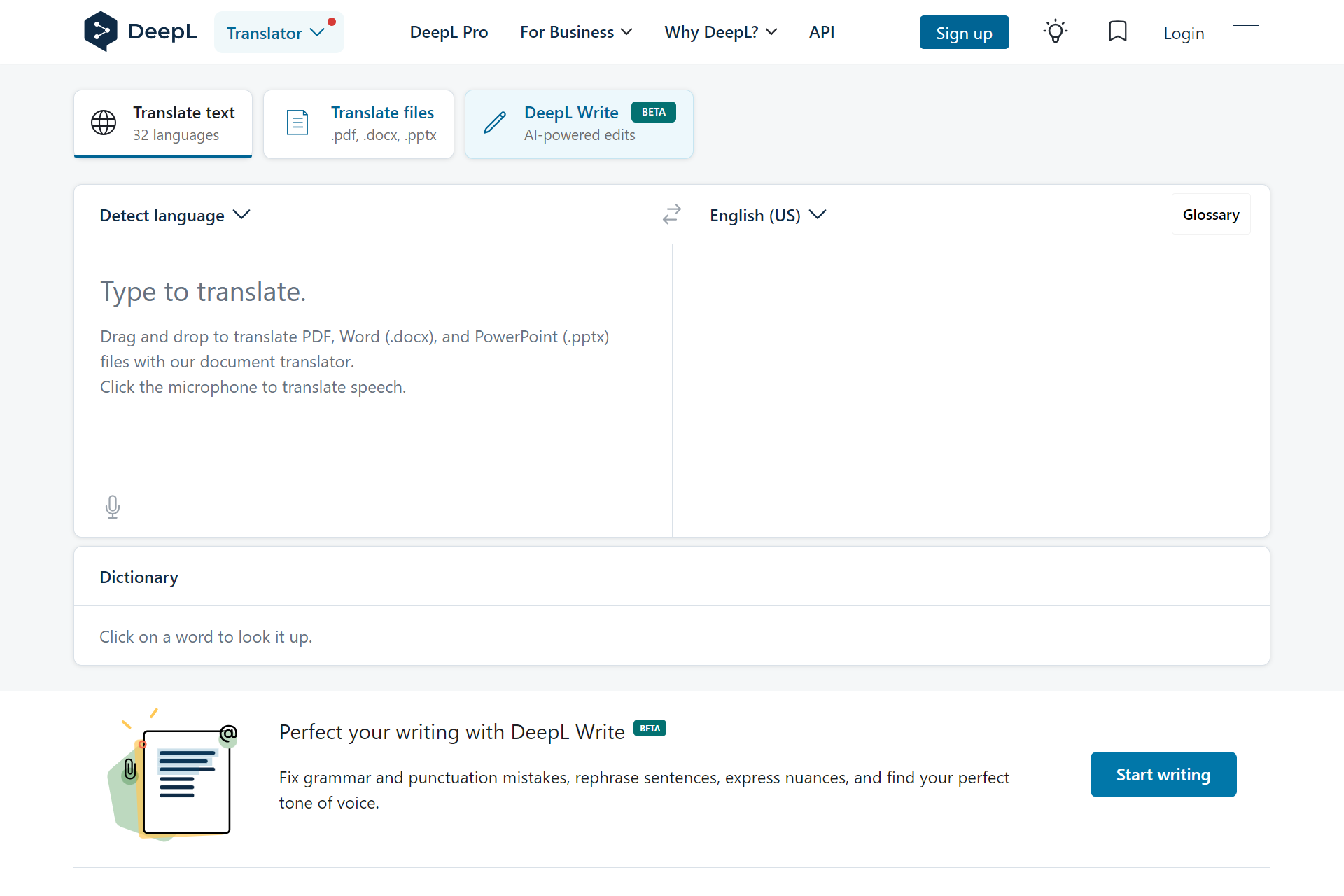Switch to the DeepL Write tab
Viewport: 1344px width, 896px height.
click(579, 124)
